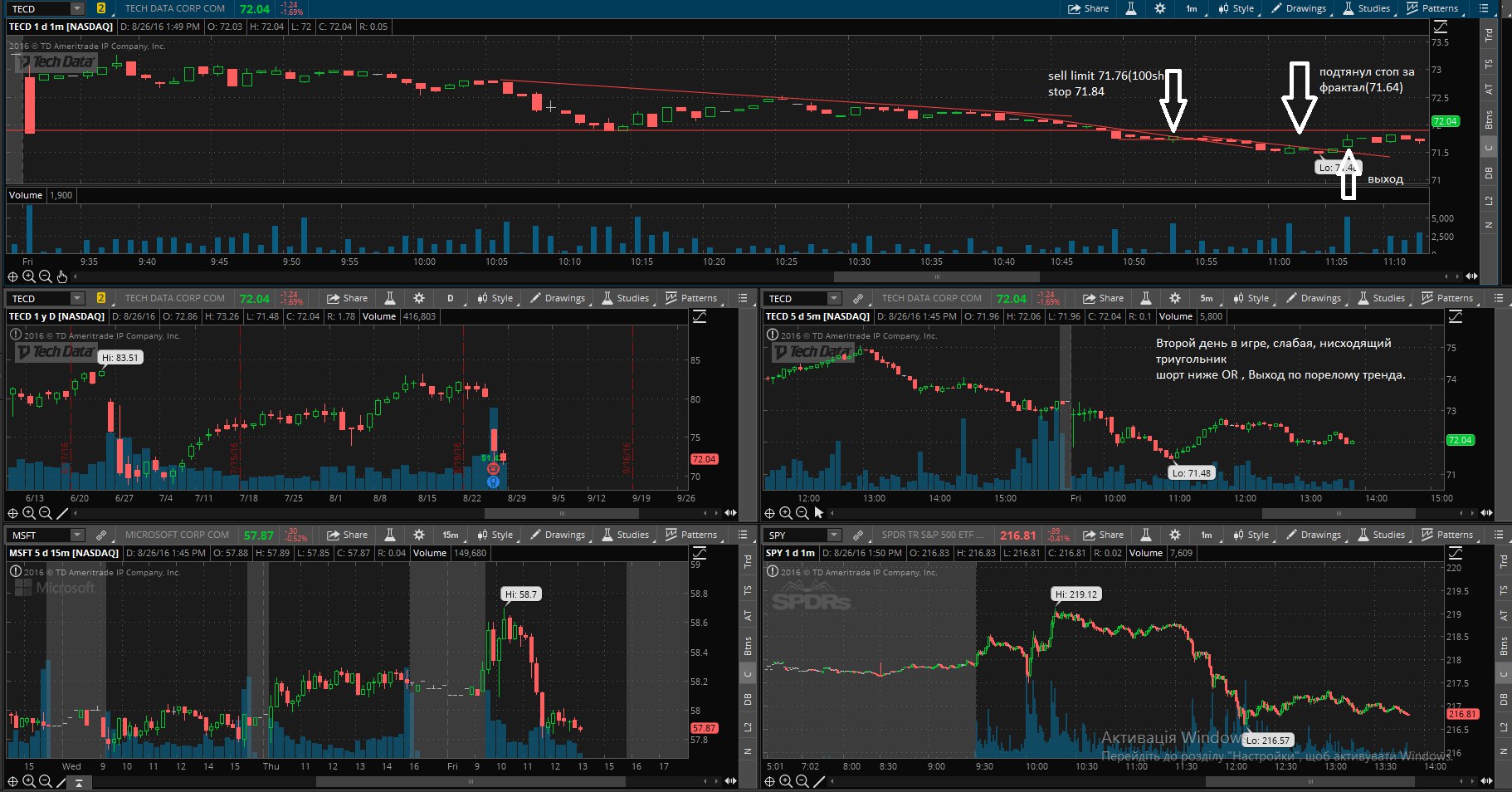Click flask icon in TECD daily chart toolbar
This screenshot has width=1512, height=792.
pyautogui.click(x=389, y=298)
